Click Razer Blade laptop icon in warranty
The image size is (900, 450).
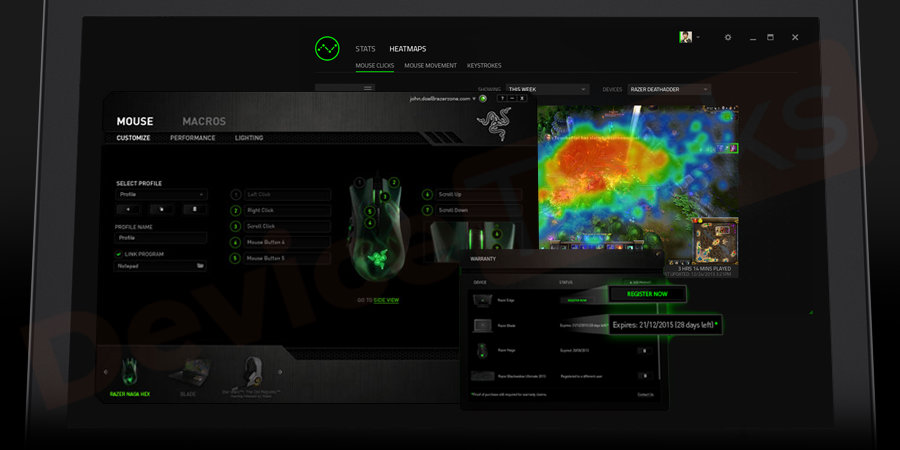(x=482, y=325)
